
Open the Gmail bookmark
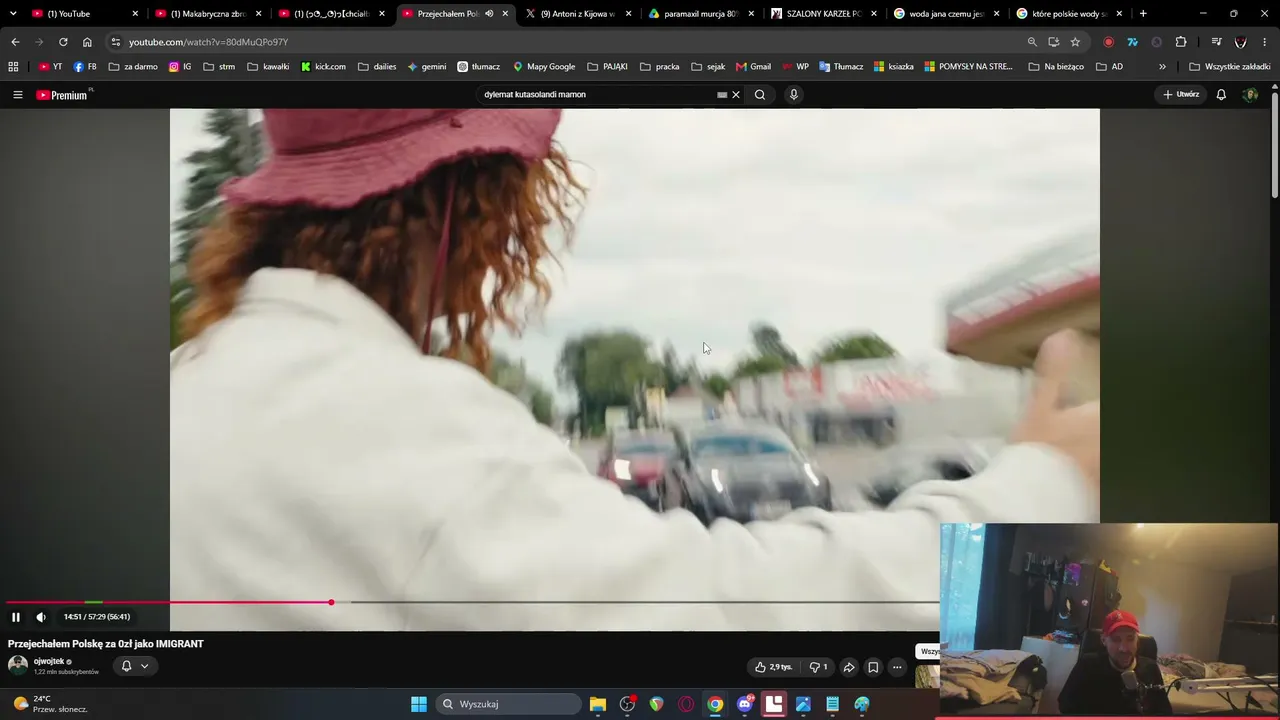753,67
